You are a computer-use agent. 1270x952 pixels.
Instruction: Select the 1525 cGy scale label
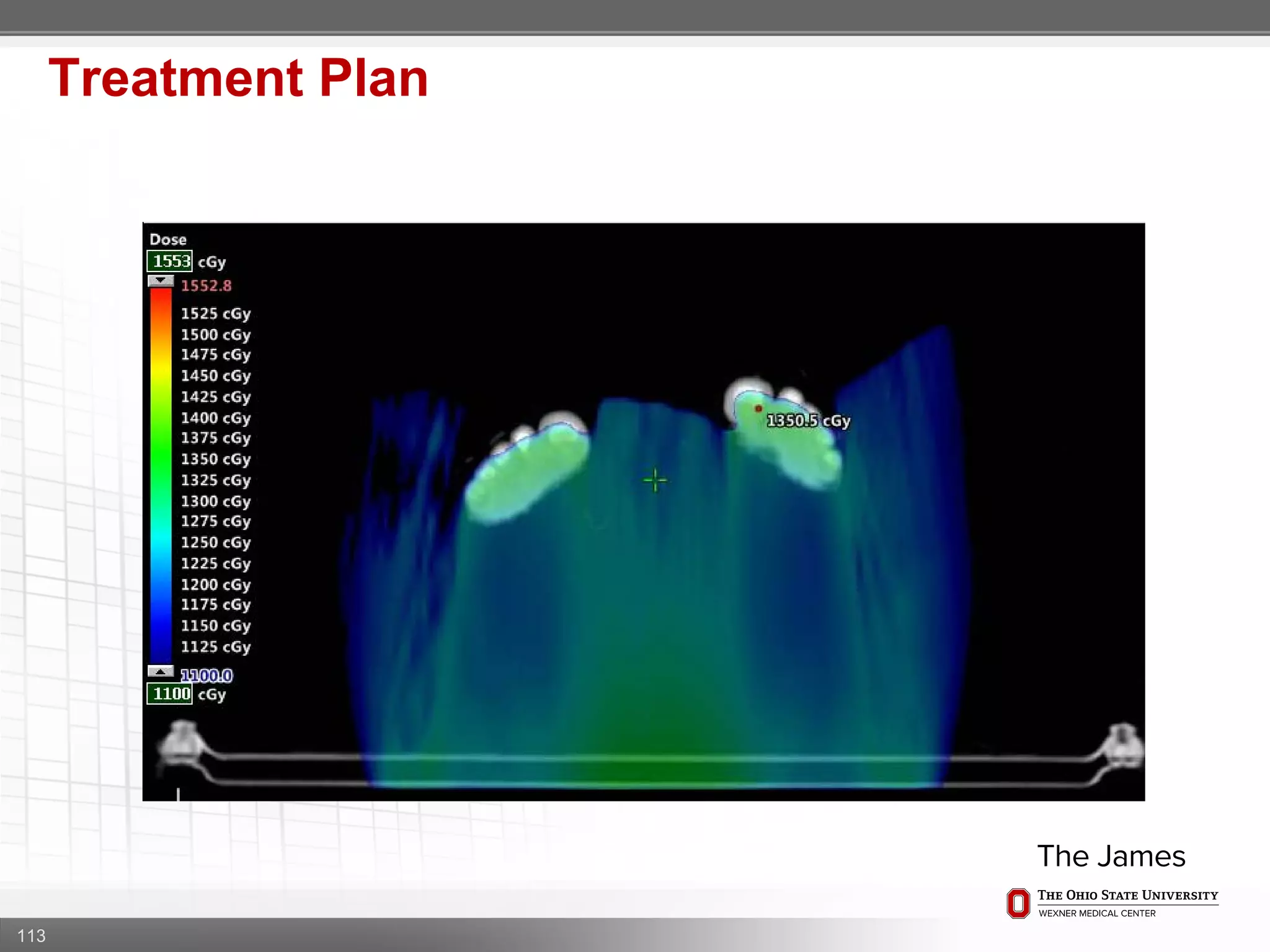(216, 314)
